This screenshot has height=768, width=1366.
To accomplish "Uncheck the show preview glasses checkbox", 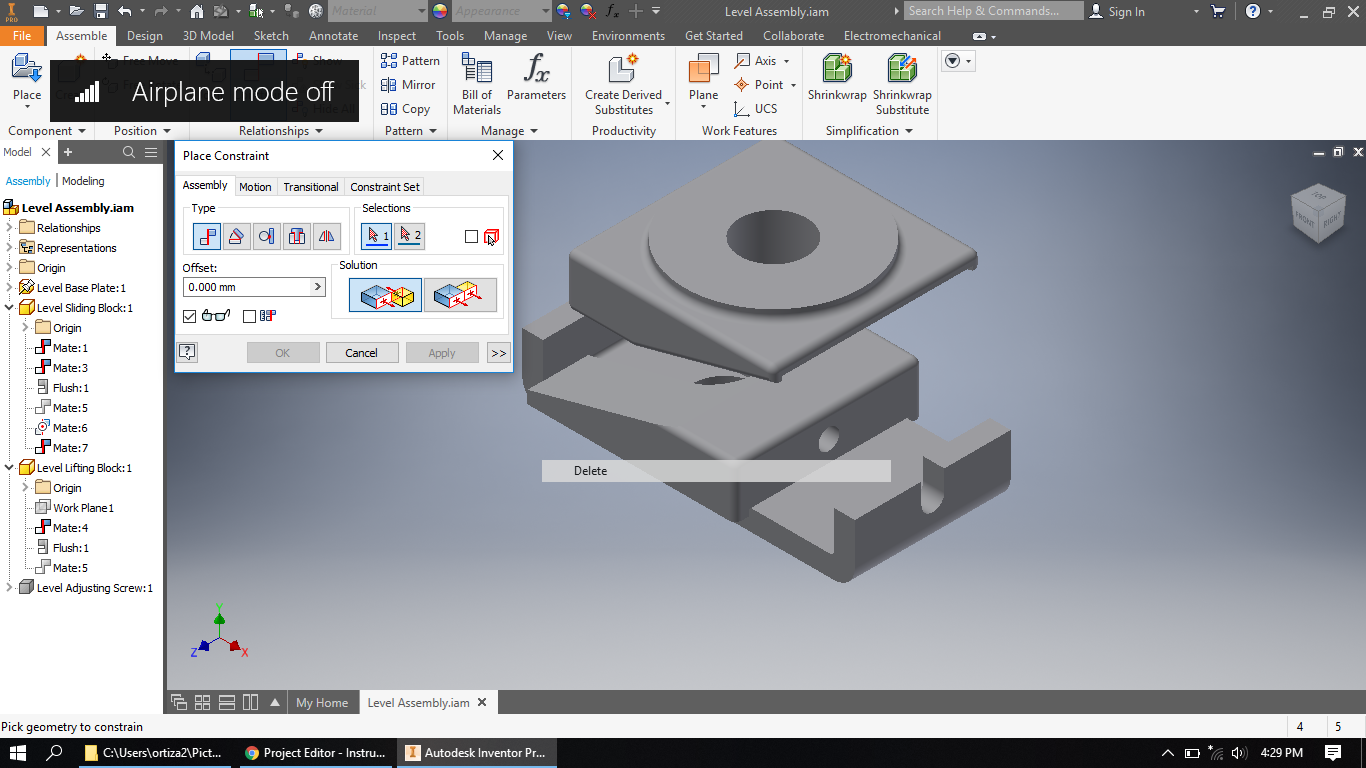I will (189, 315).
